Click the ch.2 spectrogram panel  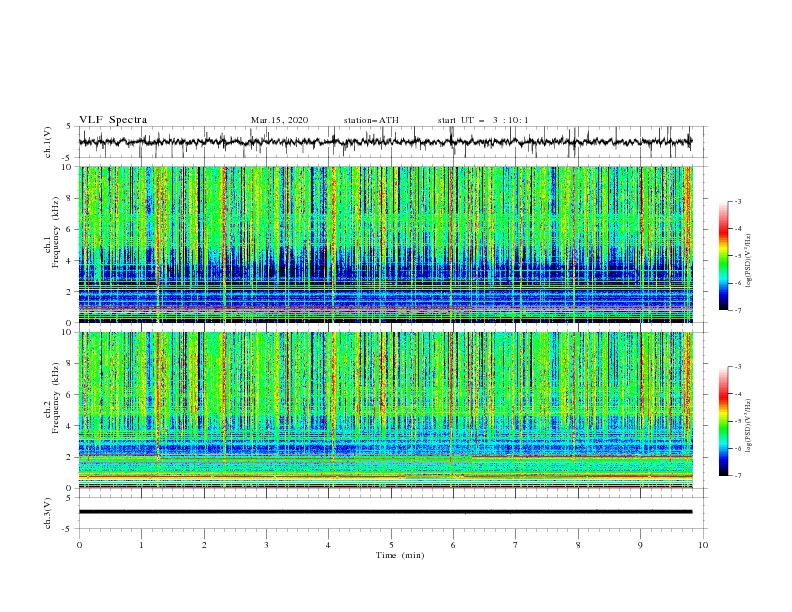click(386, 410)
